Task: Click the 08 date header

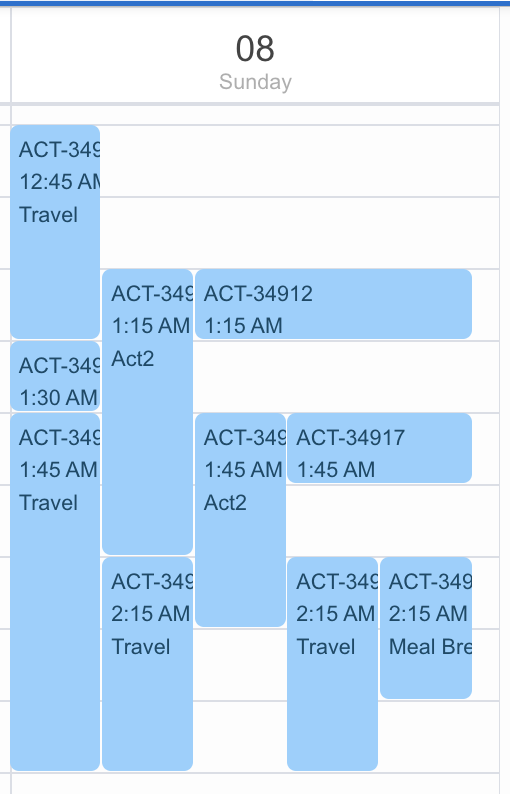Action: coord(255,49)
